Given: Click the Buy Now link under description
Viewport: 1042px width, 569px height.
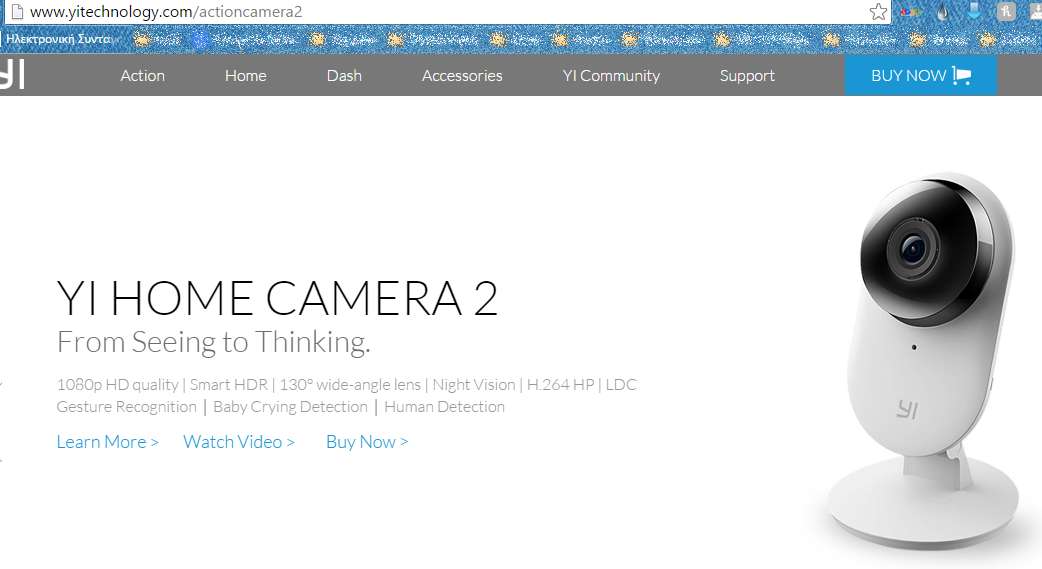Looking at the screenshot, I should (x=367, y=442).
